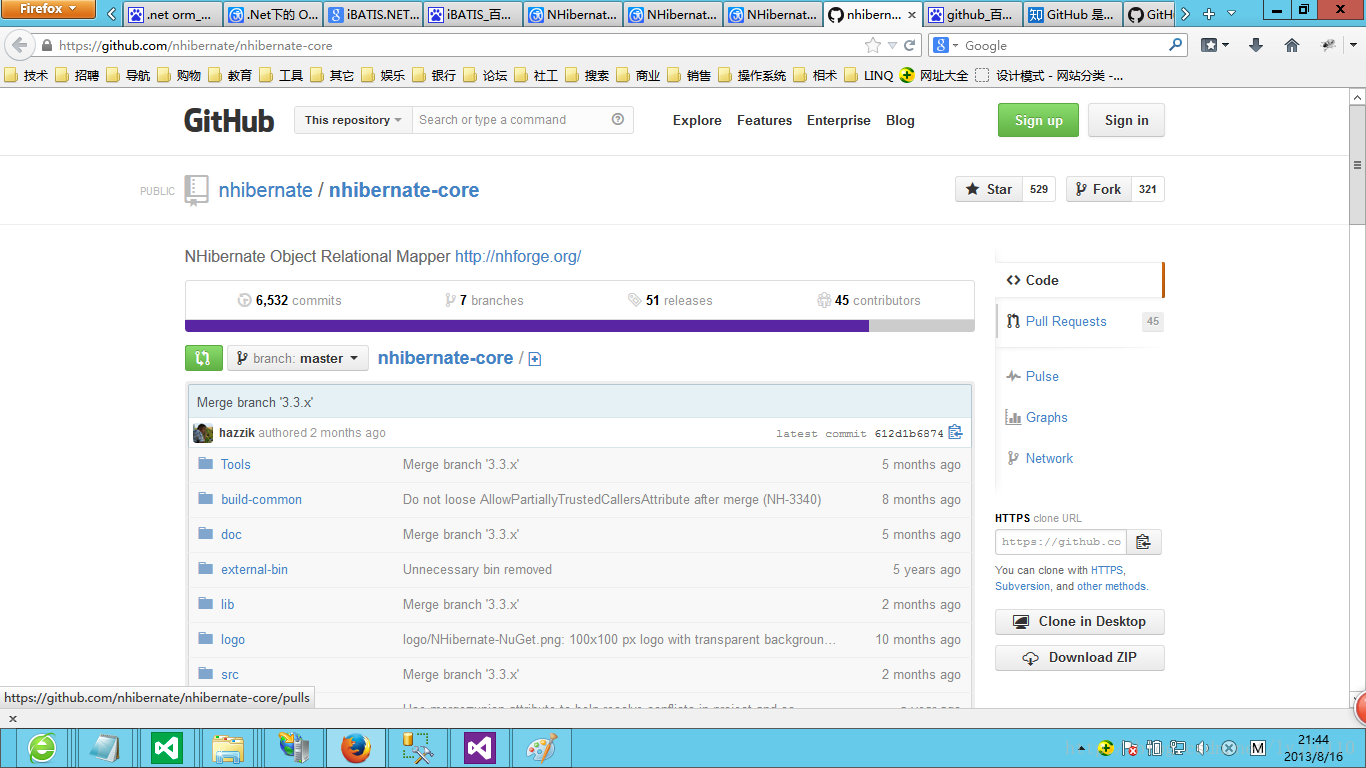Open the Firefox downloads arrow
This screenshot has height=768, width=1366.
(x=1257, y=45)
